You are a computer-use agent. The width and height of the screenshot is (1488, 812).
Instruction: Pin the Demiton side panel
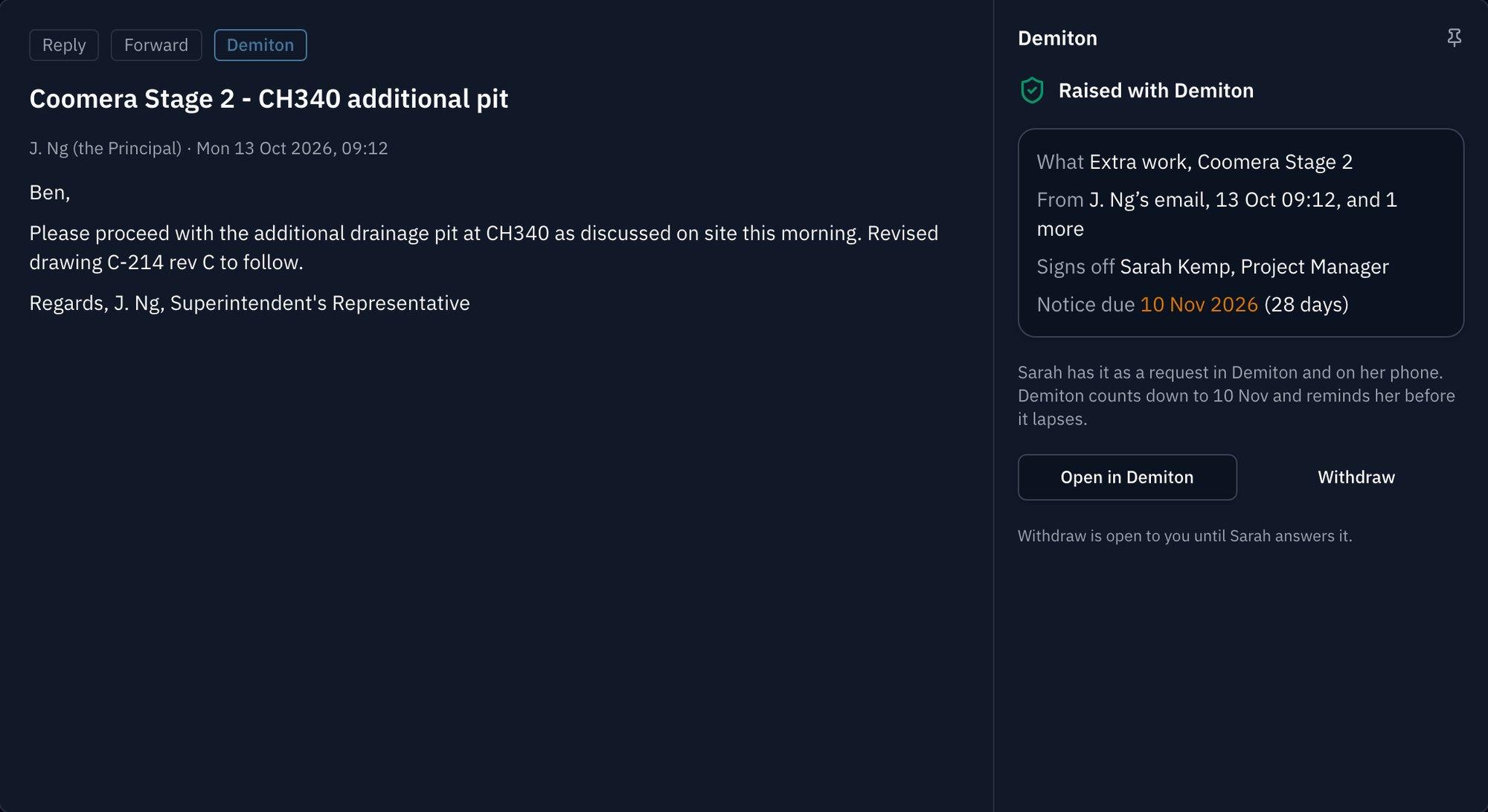[x=1454, y=38]
